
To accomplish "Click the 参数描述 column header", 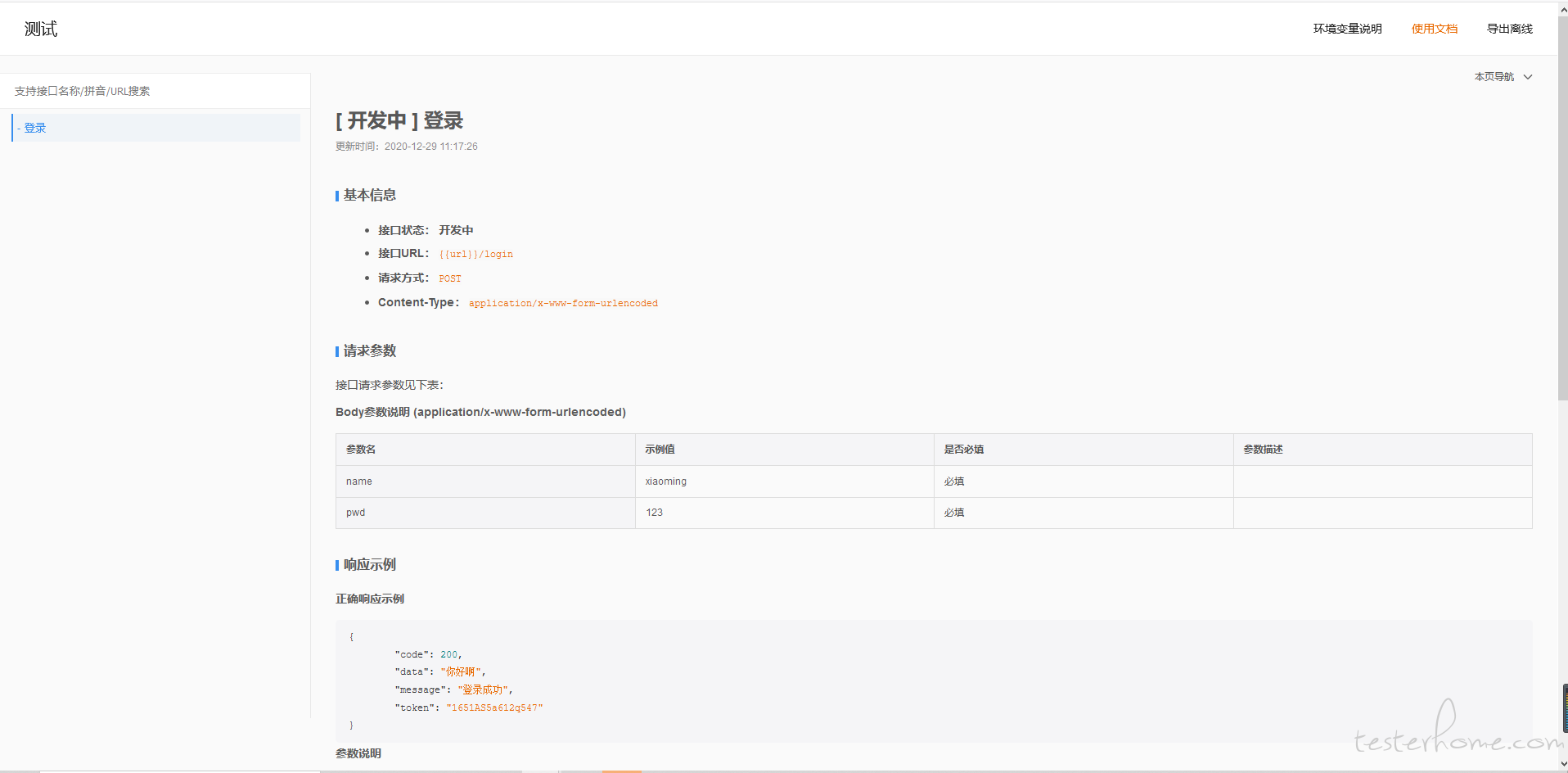I will pyautogui.click(x=1382, y=450).
